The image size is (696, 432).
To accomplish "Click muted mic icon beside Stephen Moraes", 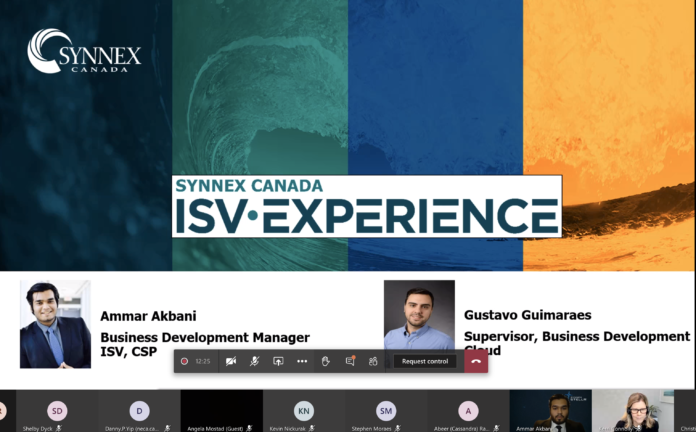I will 398,428.
